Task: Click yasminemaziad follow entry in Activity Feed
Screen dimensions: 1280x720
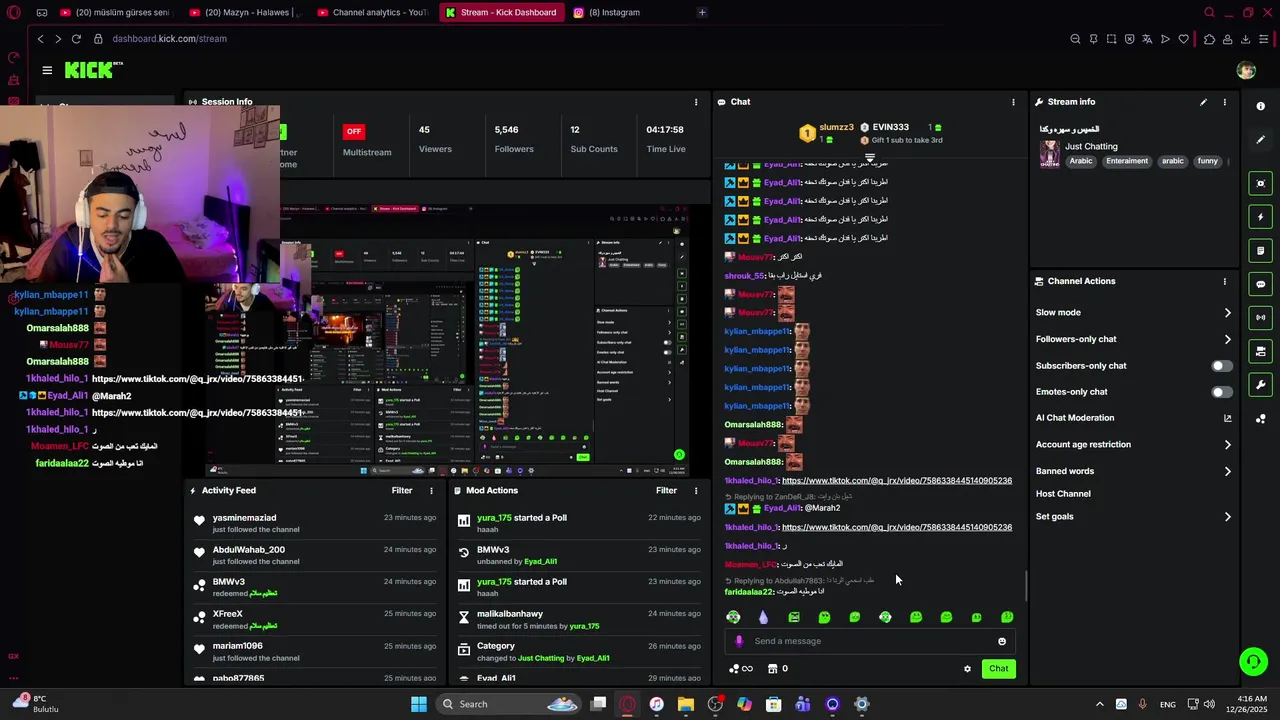Action: pyautogui.click(x=315, y=524)
